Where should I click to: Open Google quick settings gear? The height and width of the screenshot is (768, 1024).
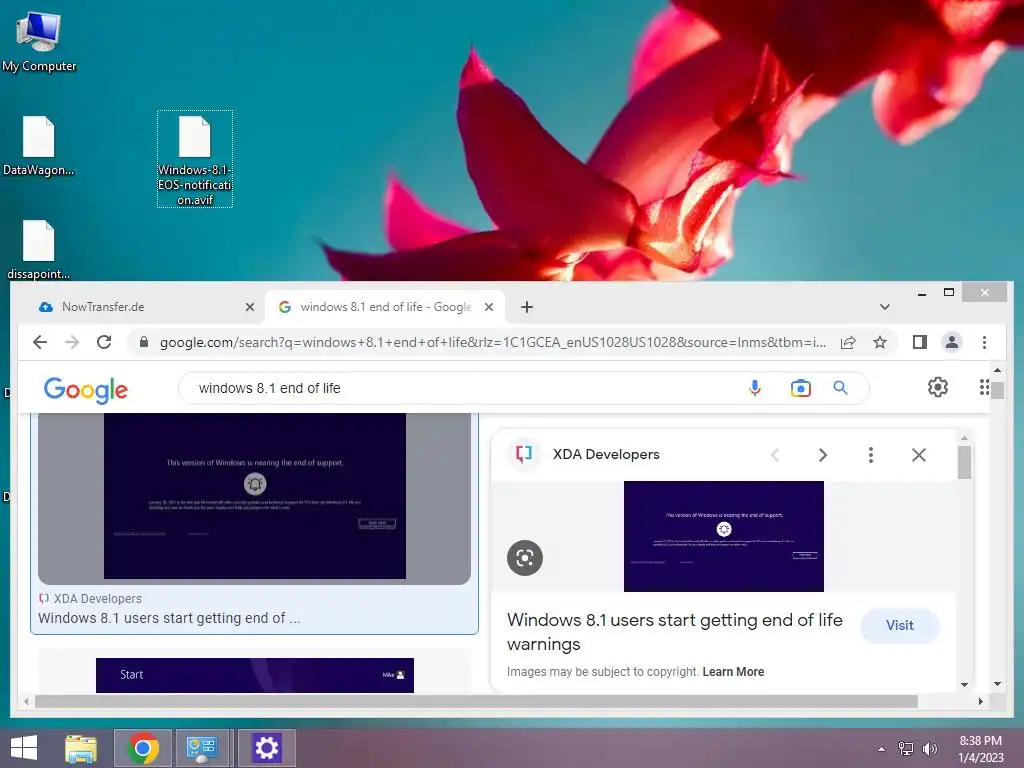coord(938,387)
